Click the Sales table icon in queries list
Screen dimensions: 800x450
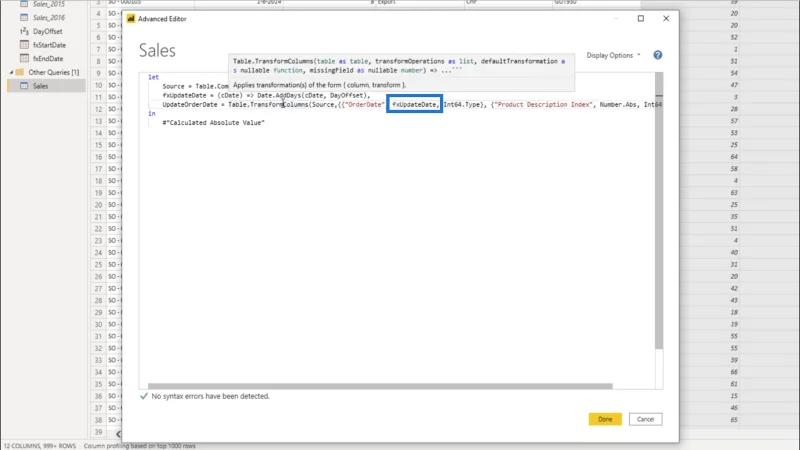[x=24, y=86]
